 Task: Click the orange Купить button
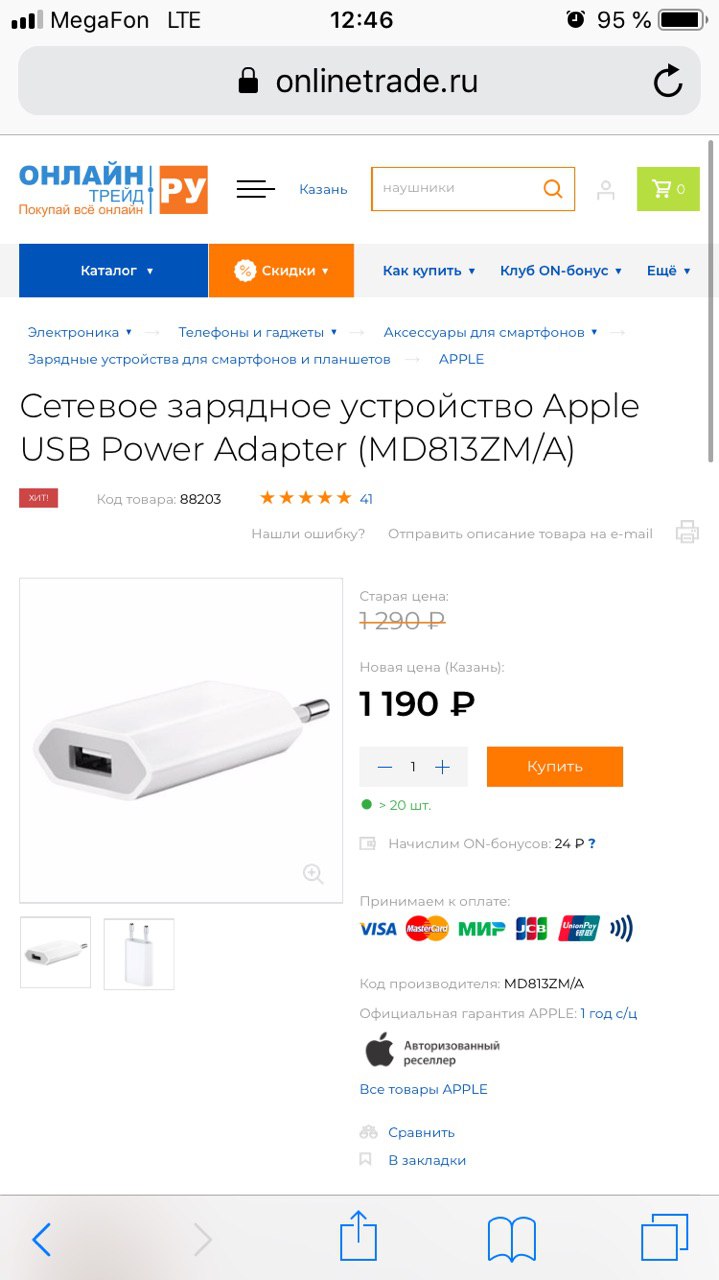(x=555, y=767)
